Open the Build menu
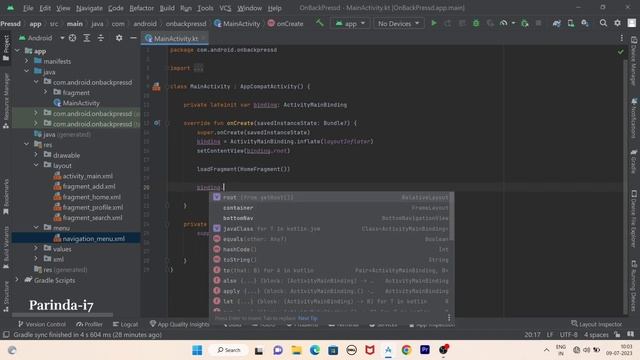This screenshot has width=640, height=360. click(167, 8)
